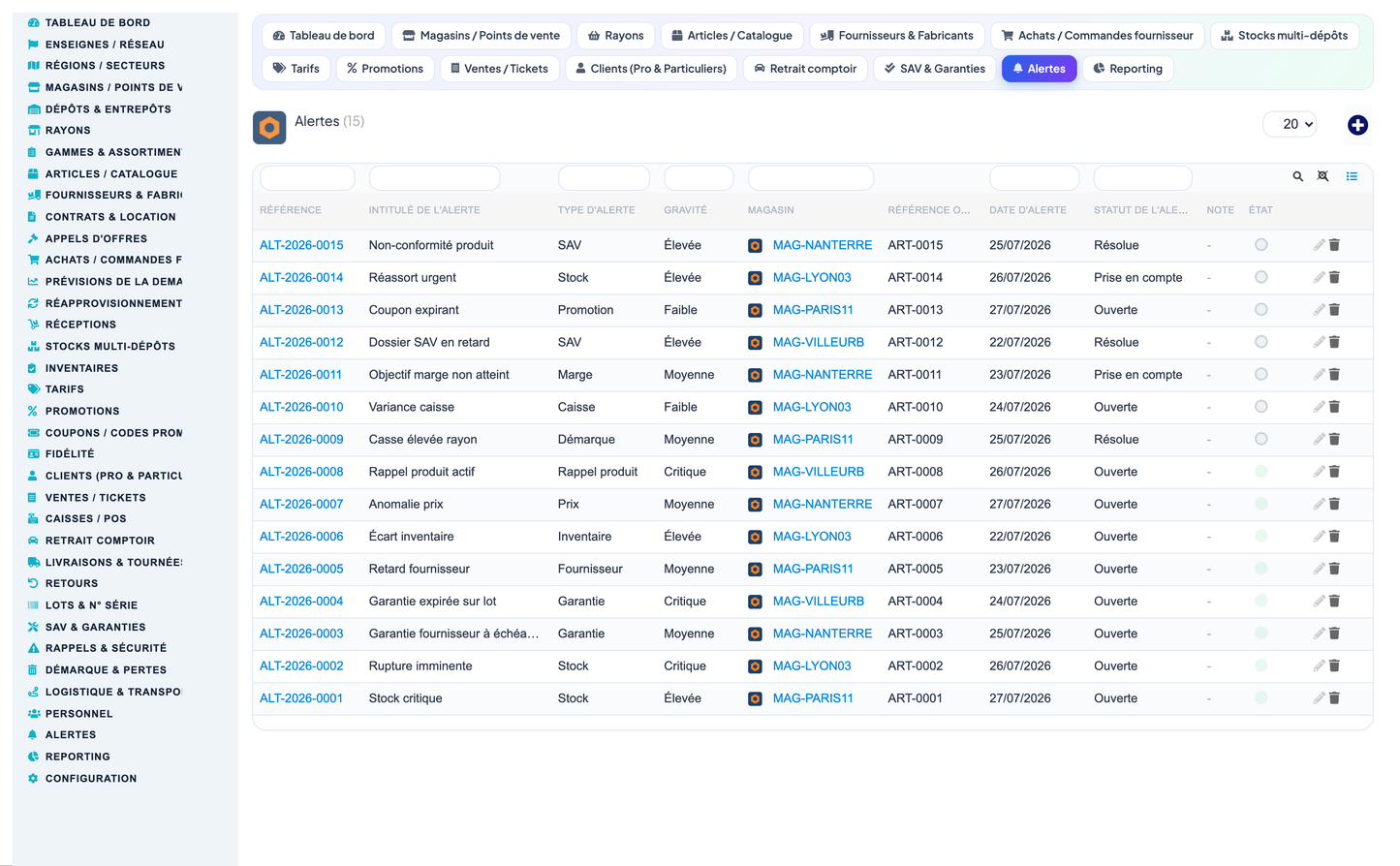Click the Date d'alerte filter field
The height and width of the screenshot is (866, 1400).
(x=1034, y=177)
